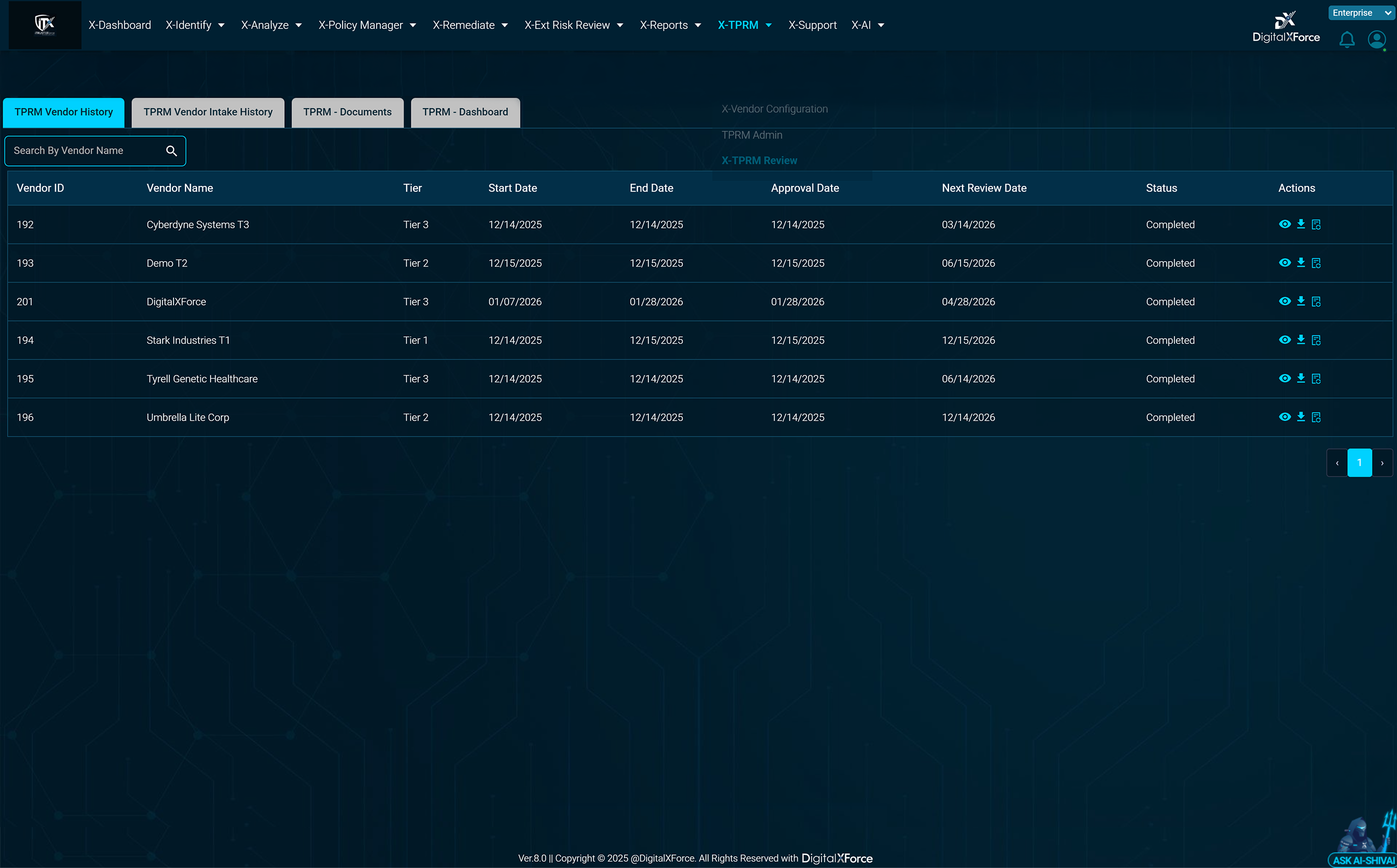
Task: Open the report-refresh icon for DigitalXForce row
Action: [x=1317, y=301]
